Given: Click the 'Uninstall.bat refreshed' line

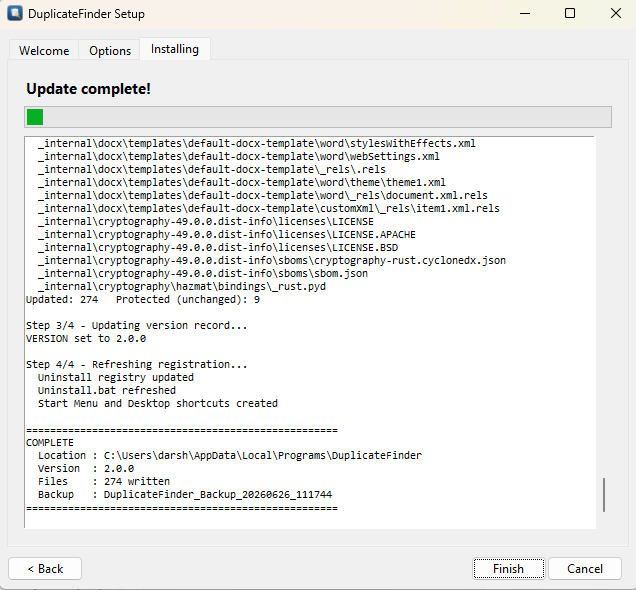Looking at the screenshot, I should tap(107, 390).
